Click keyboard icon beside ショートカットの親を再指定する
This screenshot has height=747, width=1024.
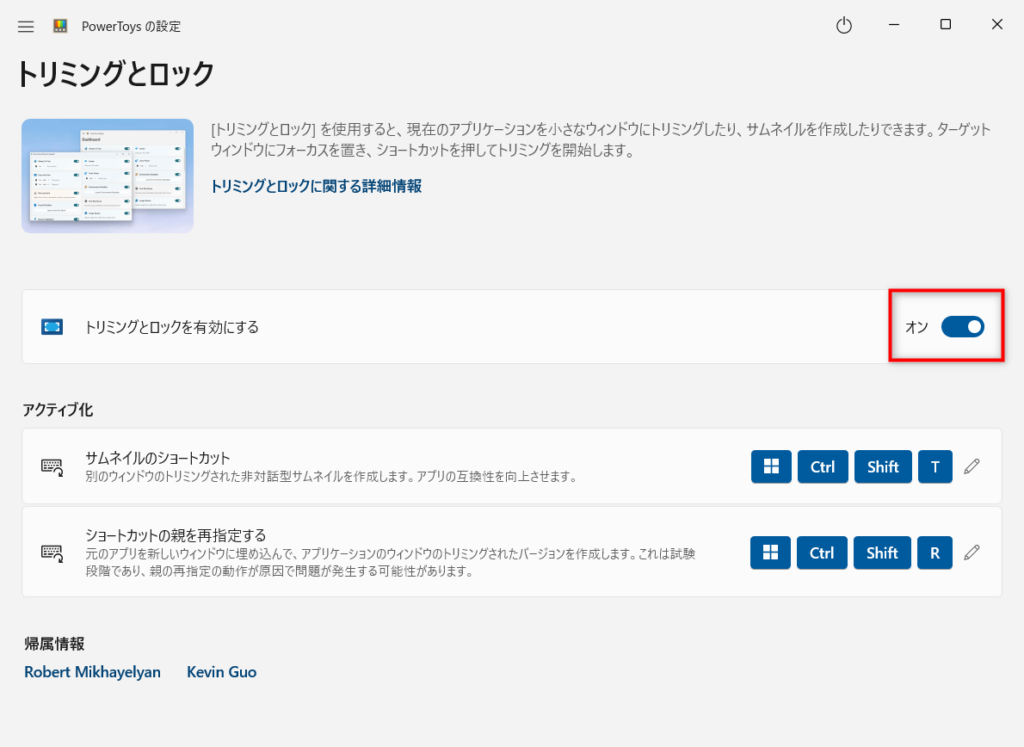[x=52, y=552]
